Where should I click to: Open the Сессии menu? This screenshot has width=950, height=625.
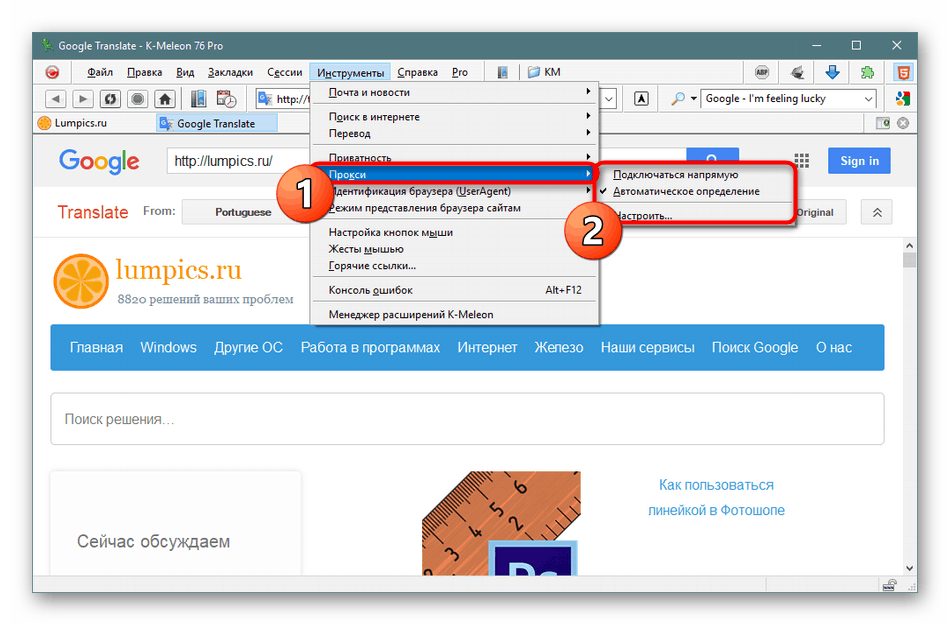285,72
